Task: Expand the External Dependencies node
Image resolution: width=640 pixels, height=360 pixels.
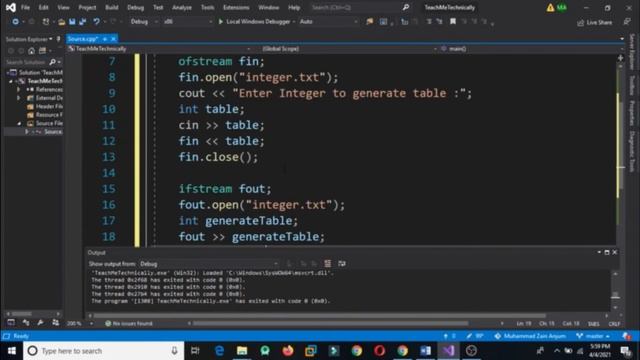Action: 18,98
